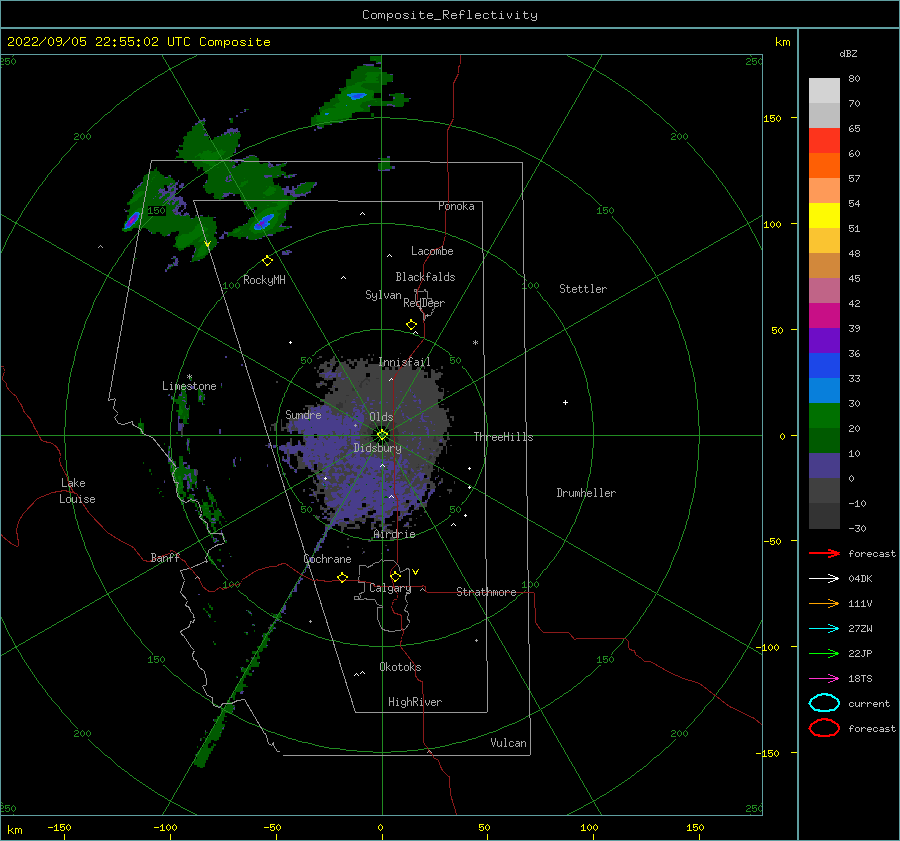Click the Lacombe town label
This screenshot has width=900, height=841.
432,251
